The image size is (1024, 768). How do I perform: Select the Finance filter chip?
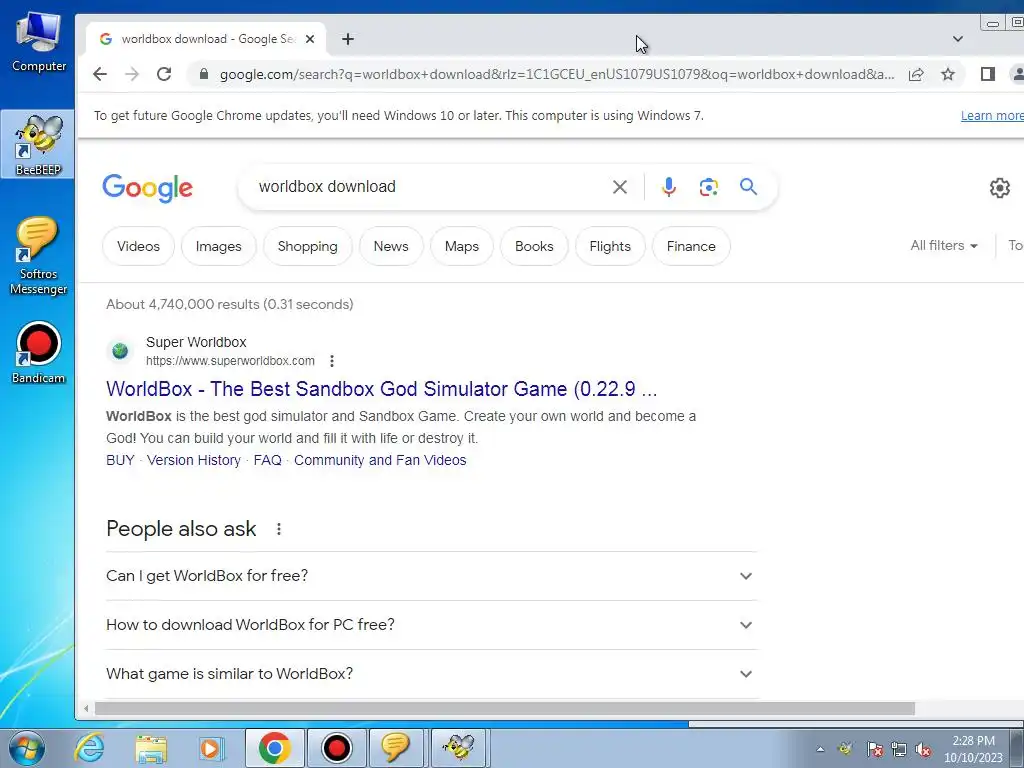(x=691, y=246)
